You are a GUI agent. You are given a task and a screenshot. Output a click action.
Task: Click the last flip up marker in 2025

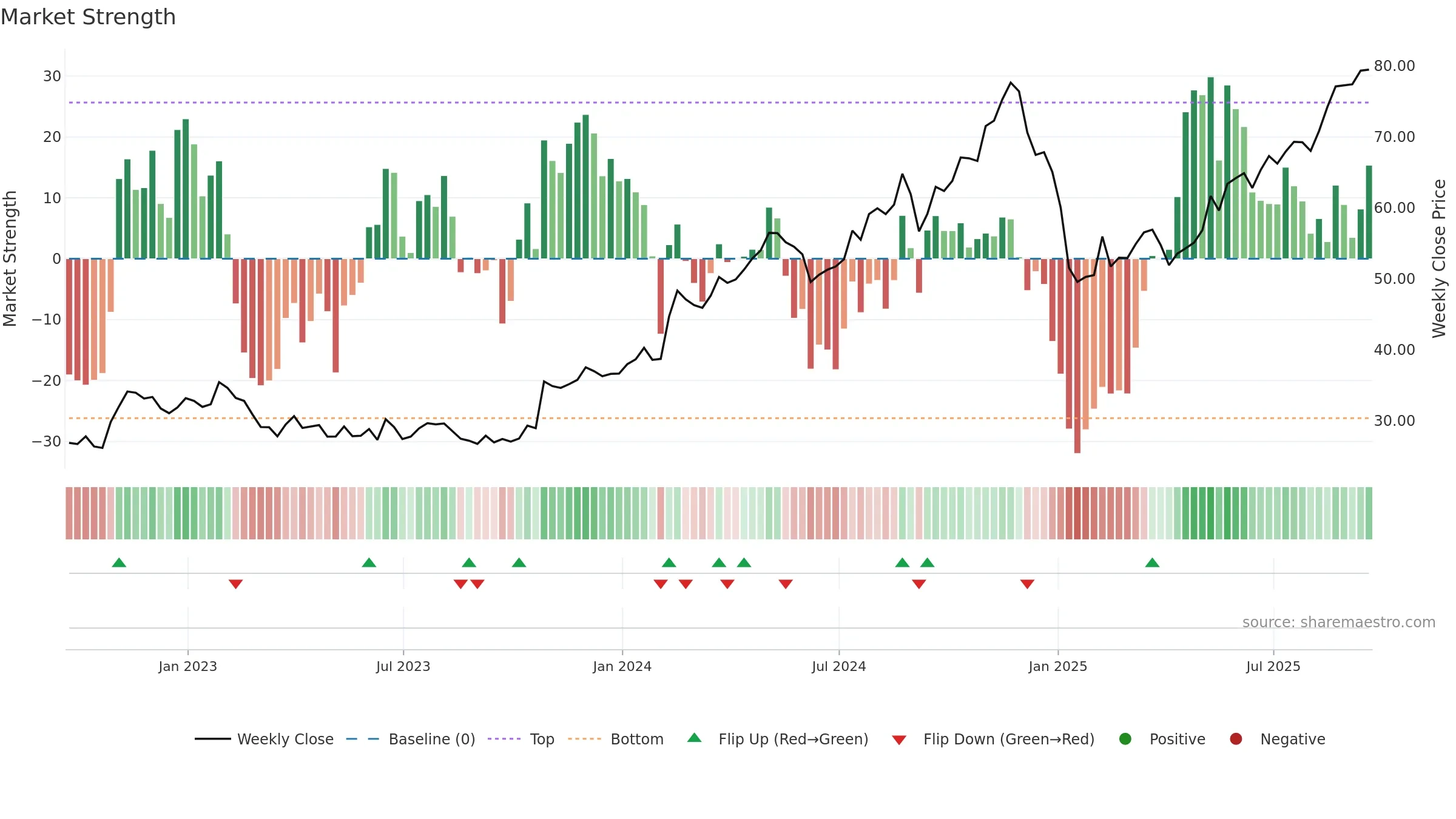click(1152, 562)
